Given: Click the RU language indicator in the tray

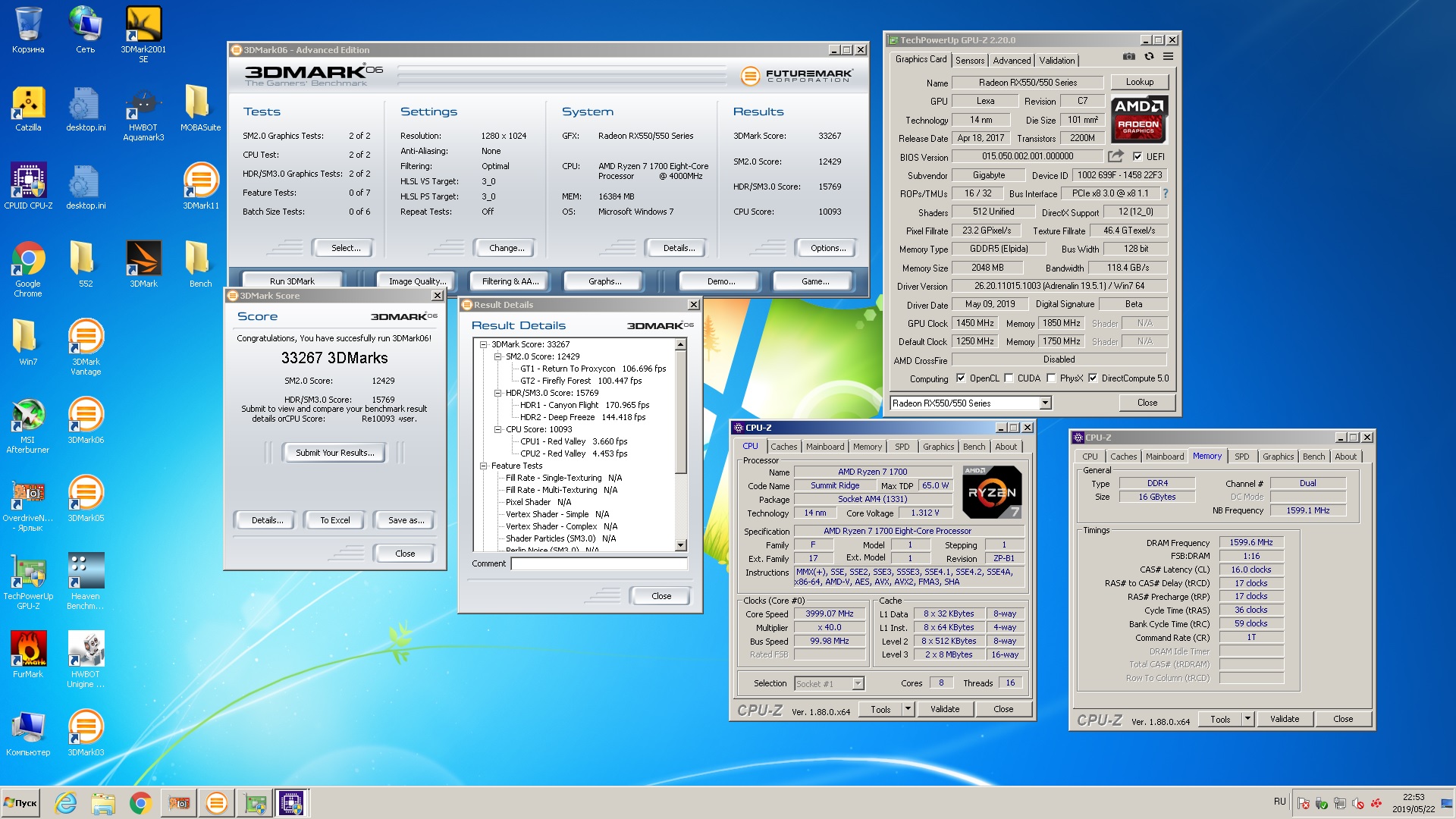Looking at the screenshot, I should pos(1280,802).
